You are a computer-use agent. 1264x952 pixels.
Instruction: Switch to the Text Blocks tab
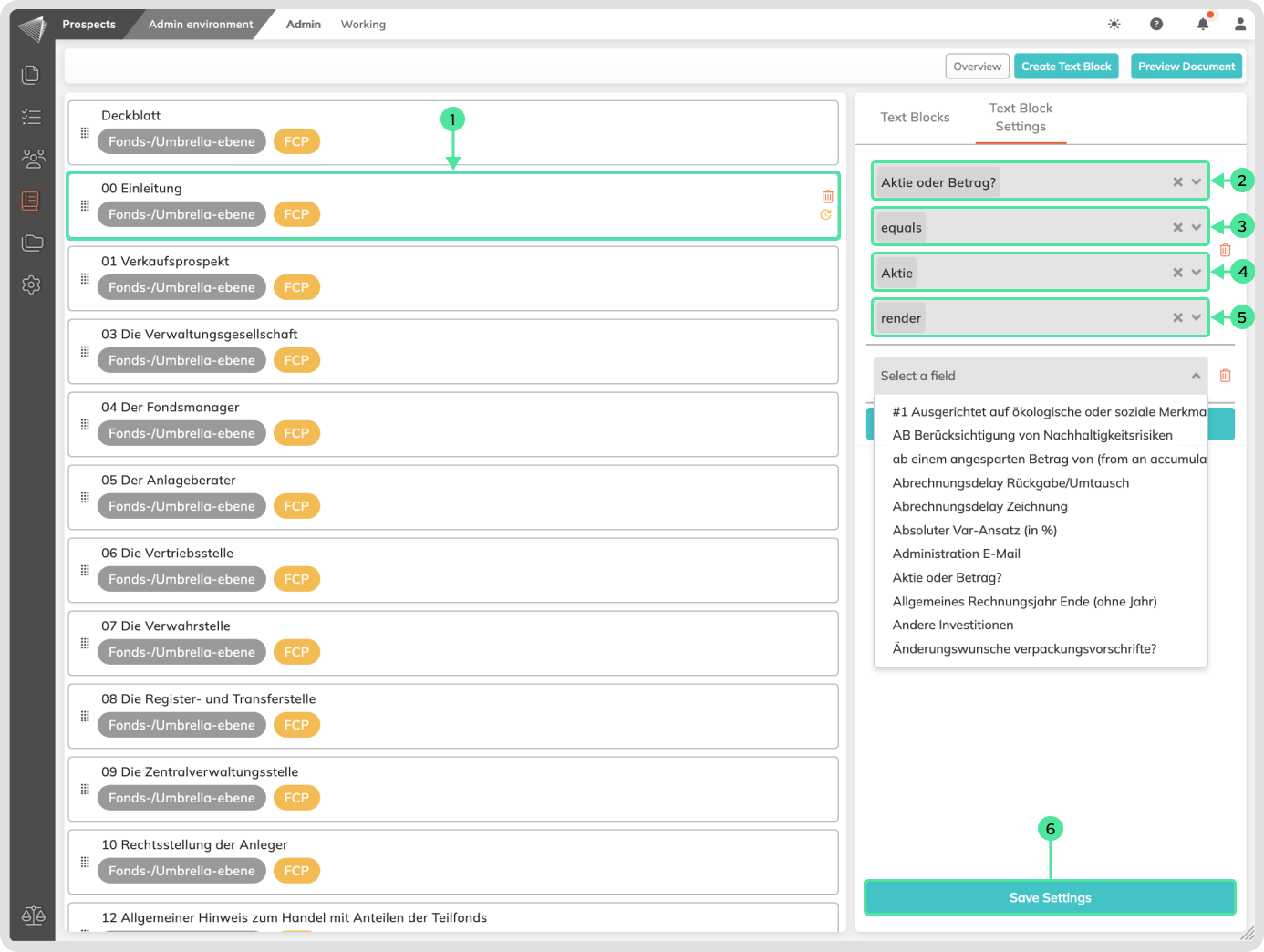coord(915,118)
